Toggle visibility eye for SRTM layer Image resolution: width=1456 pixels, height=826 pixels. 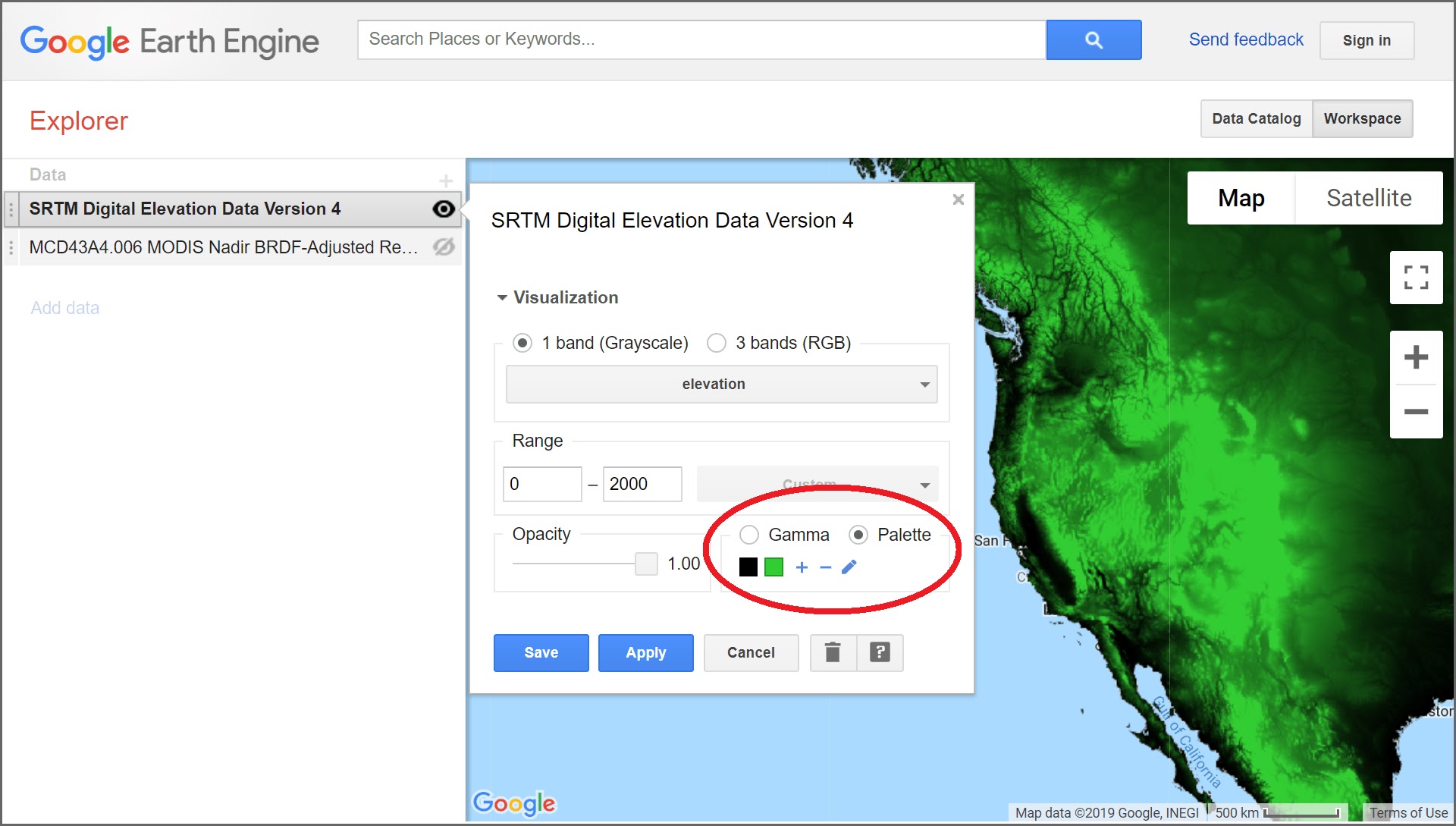[x=444, y=209]
